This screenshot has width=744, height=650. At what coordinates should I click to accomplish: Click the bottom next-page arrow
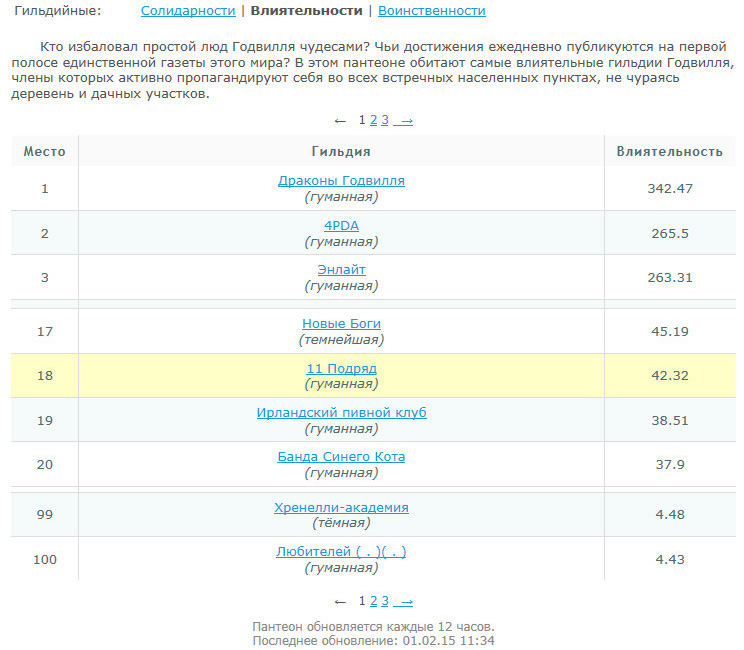pos(404,602)
